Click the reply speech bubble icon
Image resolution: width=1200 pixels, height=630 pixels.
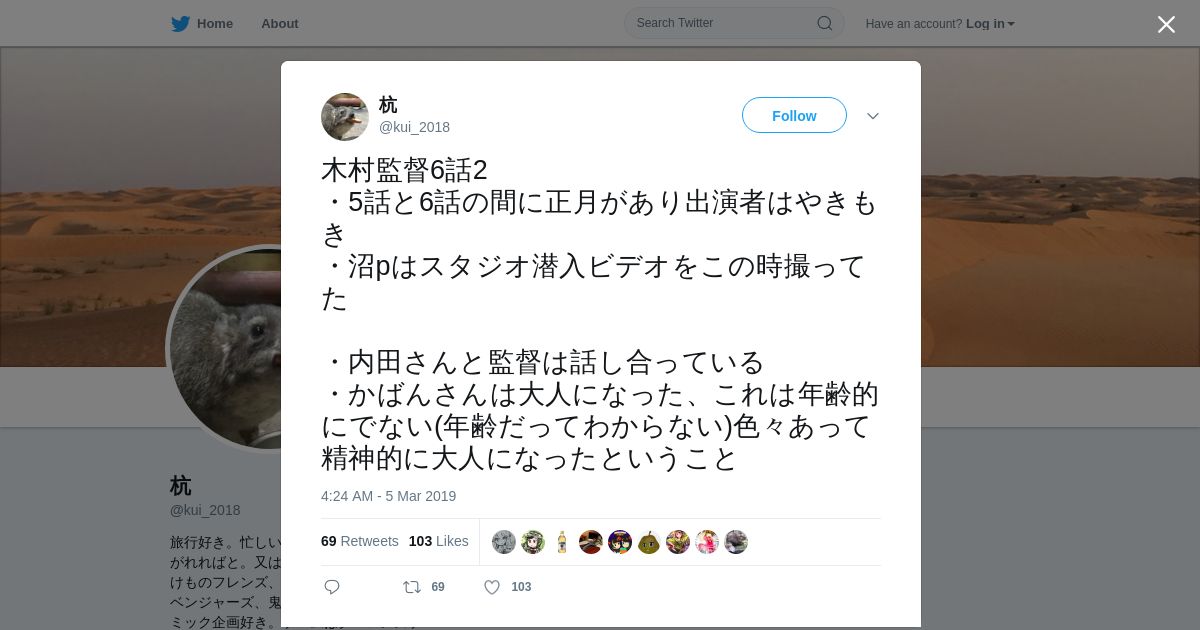[x=332, y=587]
